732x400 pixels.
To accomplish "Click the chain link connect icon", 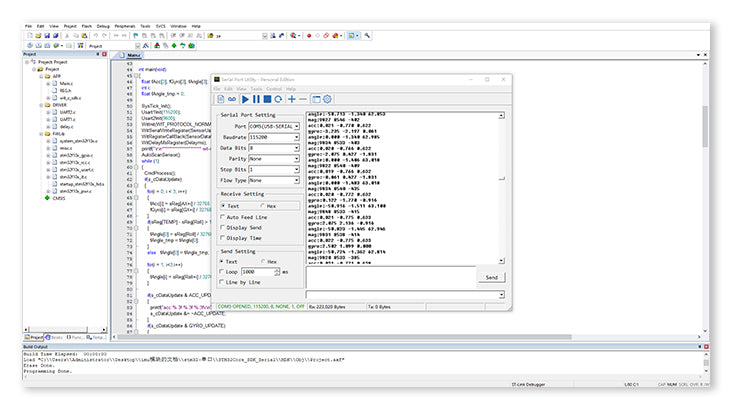I will click(231, 99).
